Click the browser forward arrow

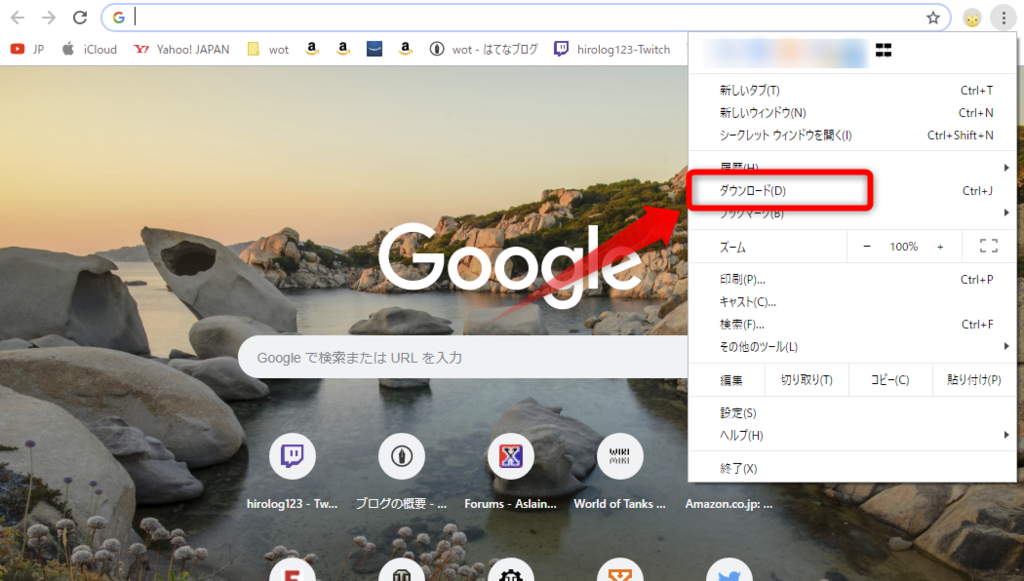click(49, 18)
